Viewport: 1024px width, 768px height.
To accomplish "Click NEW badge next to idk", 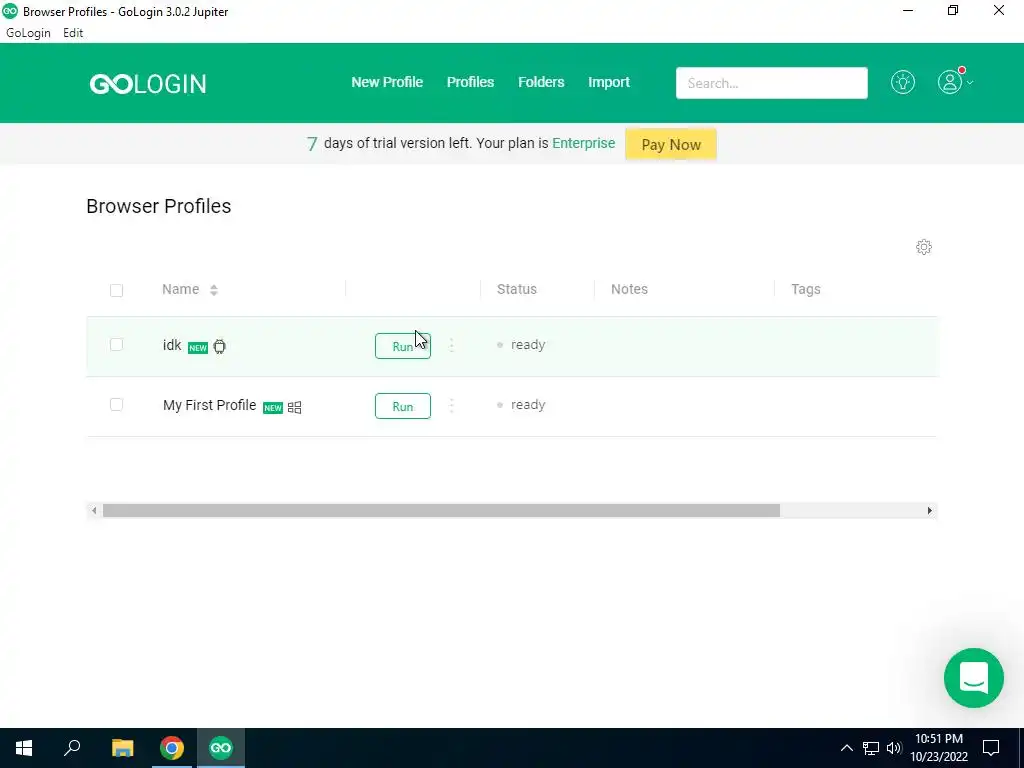I will point(198,347).
